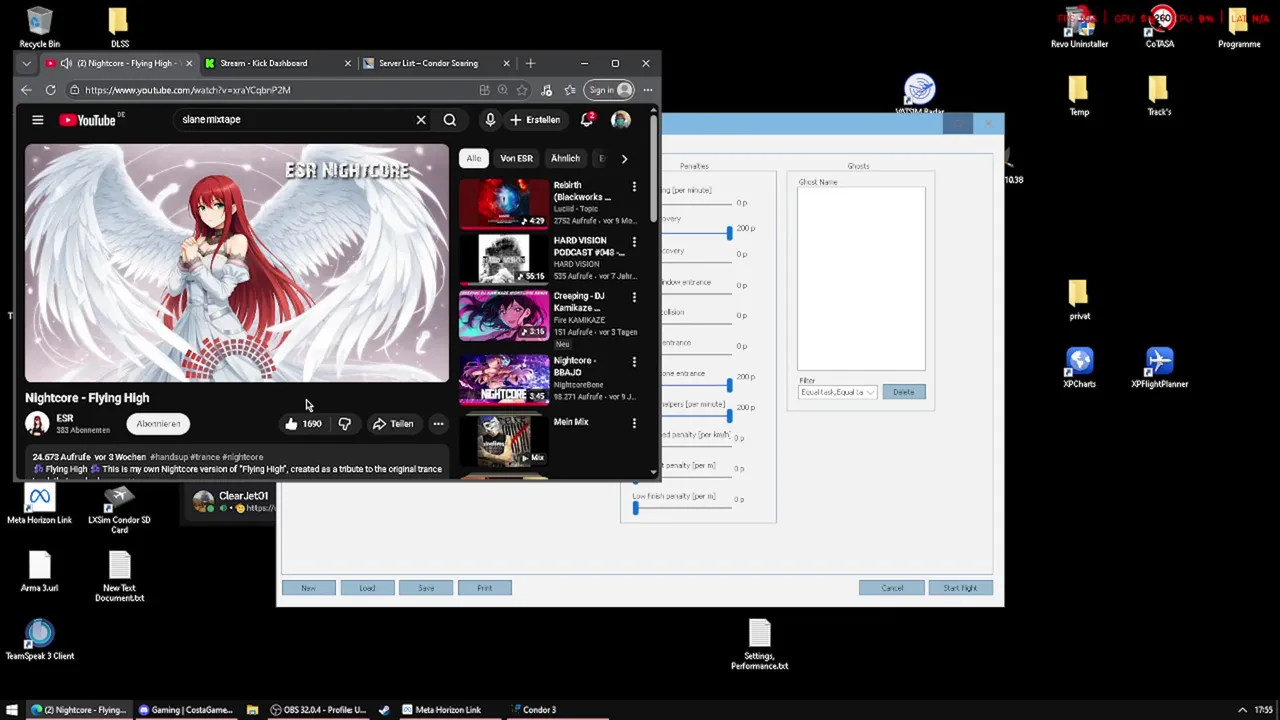
Task: Add page to favorites star icon
Action: 521,90
